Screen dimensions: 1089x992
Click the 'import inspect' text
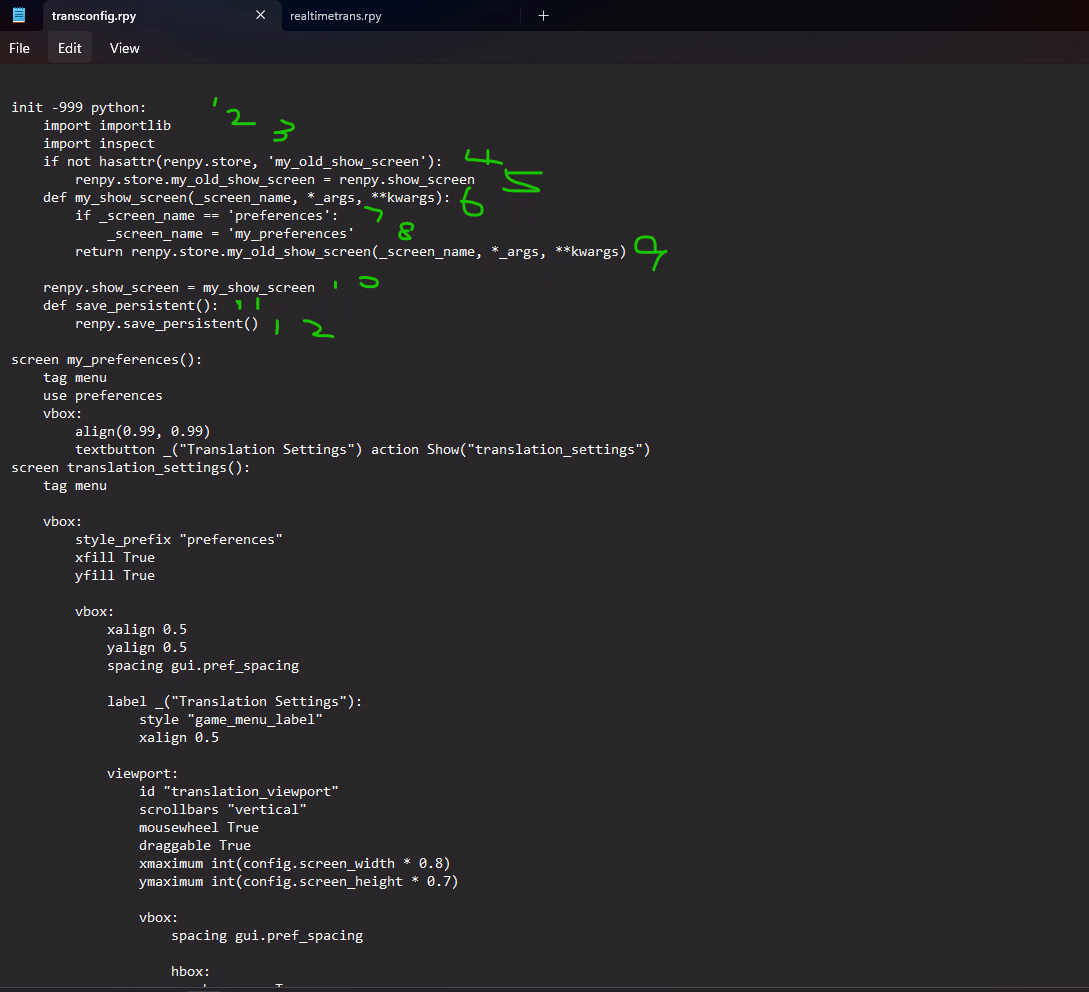[x=99, y=144]
